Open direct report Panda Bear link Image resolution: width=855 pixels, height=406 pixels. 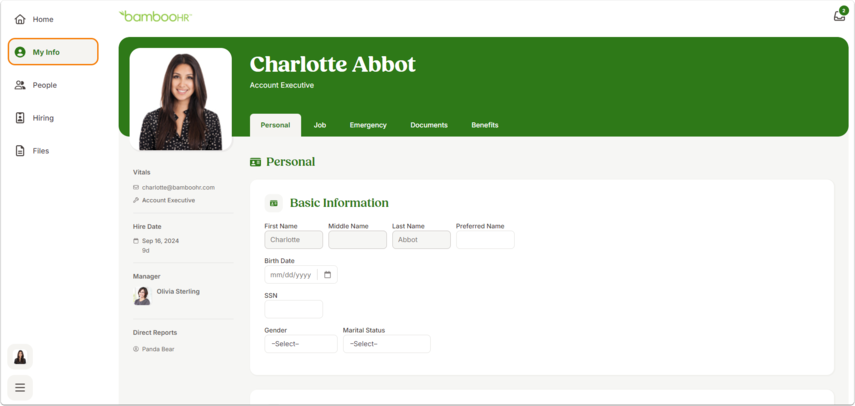(158, 349)
